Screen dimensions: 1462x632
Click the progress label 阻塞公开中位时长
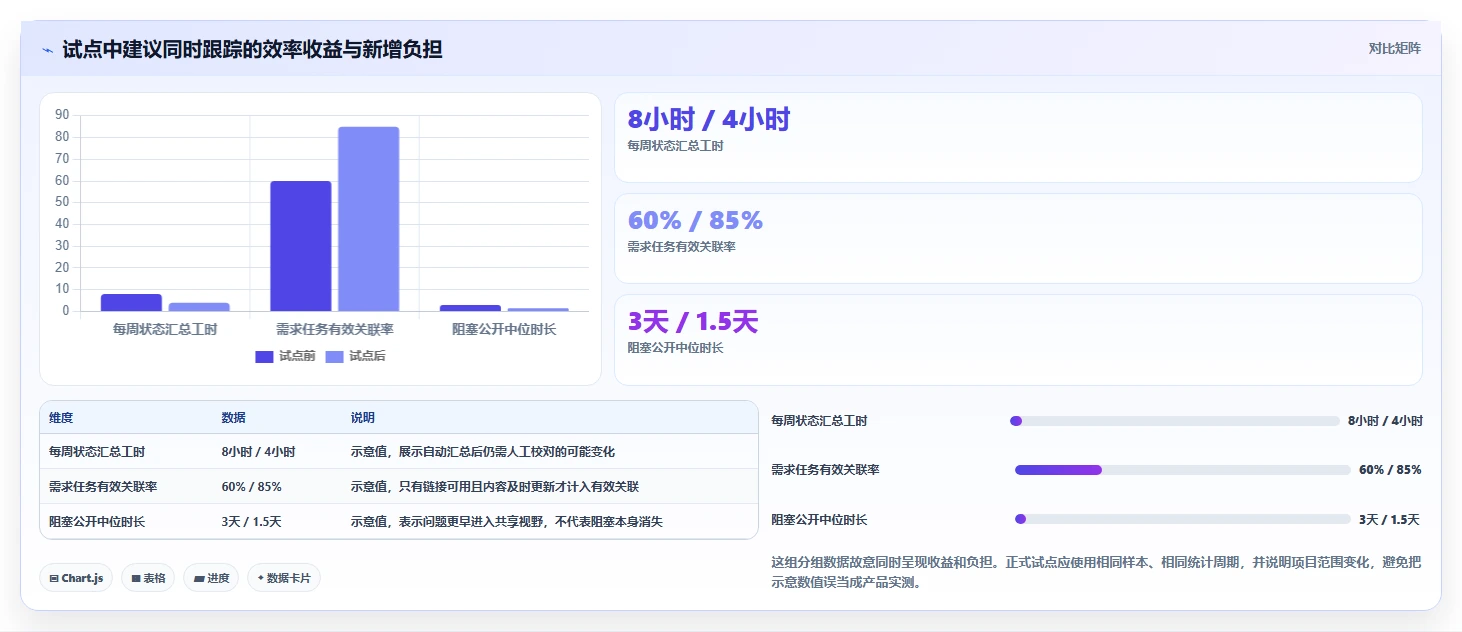tap(819, 520)
